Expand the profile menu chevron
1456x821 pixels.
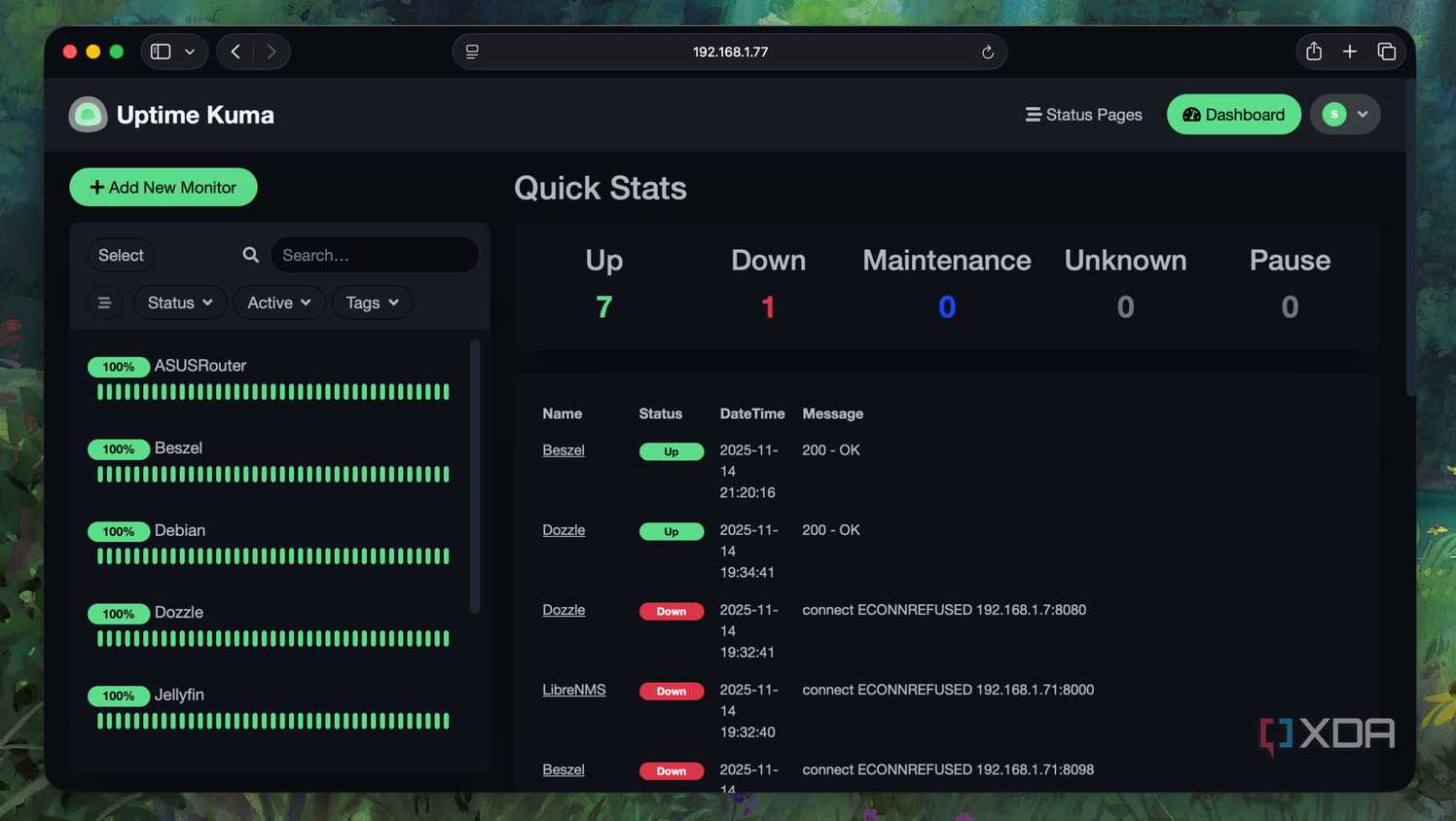tap(1363, 115)
